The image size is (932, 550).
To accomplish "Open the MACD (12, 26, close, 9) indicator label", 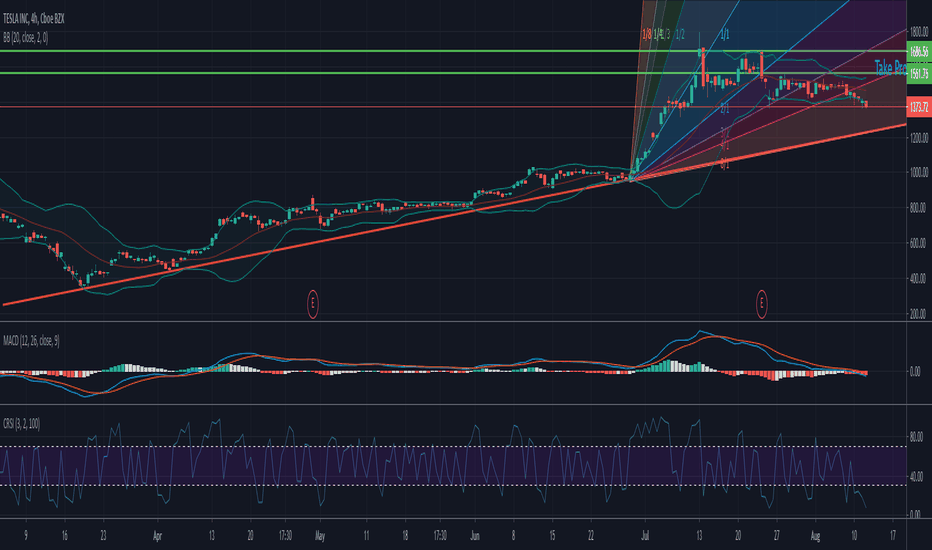I will tap(31, 341).
